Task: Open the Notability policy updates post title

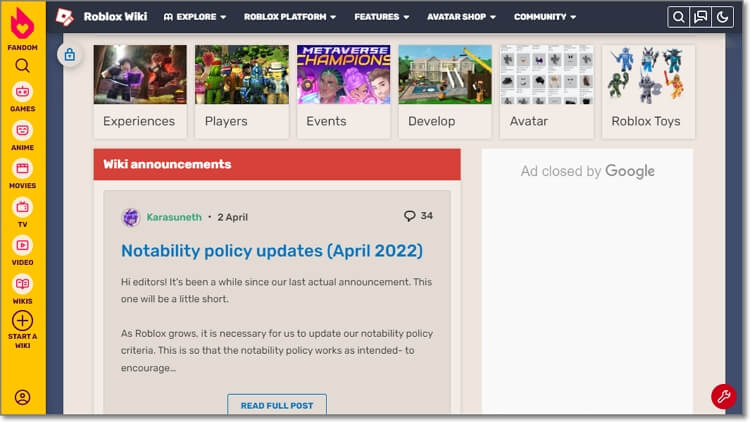Action: [272, 250]
